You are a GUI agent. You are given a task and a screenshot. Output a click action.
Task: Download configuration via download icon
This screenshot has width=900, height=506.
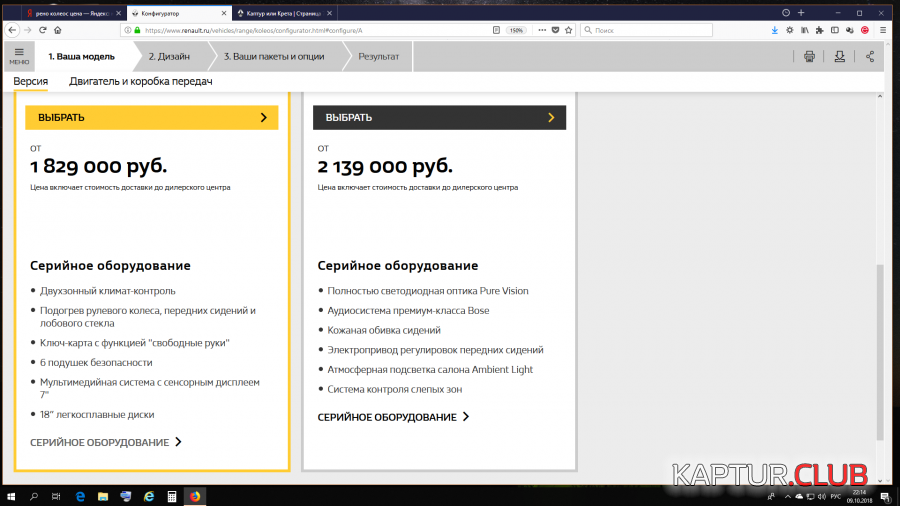(x=840, y=56)
